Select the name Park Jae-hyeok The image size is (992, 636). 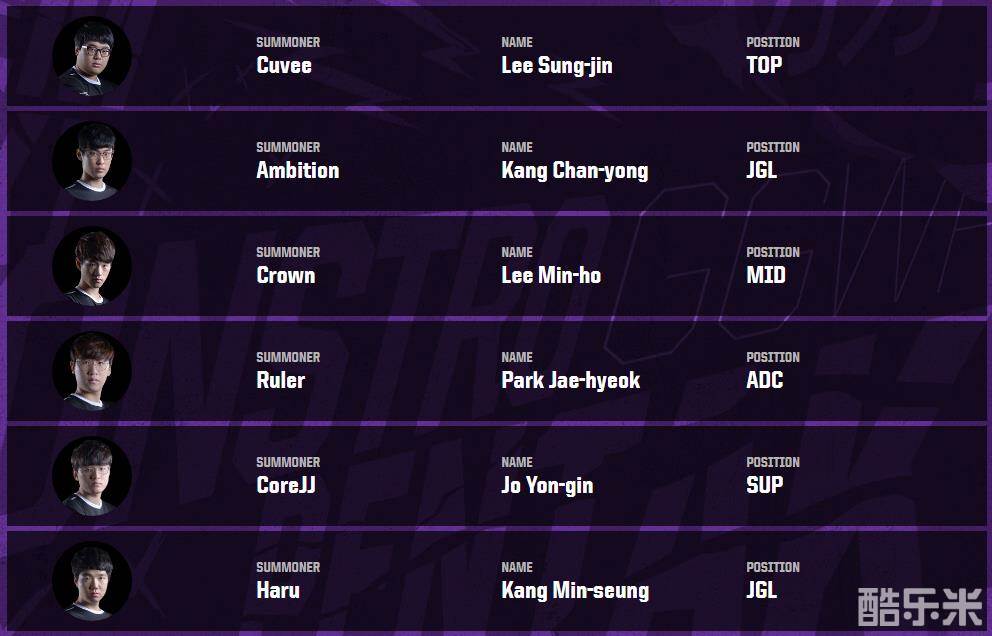[x=570, y=381]
